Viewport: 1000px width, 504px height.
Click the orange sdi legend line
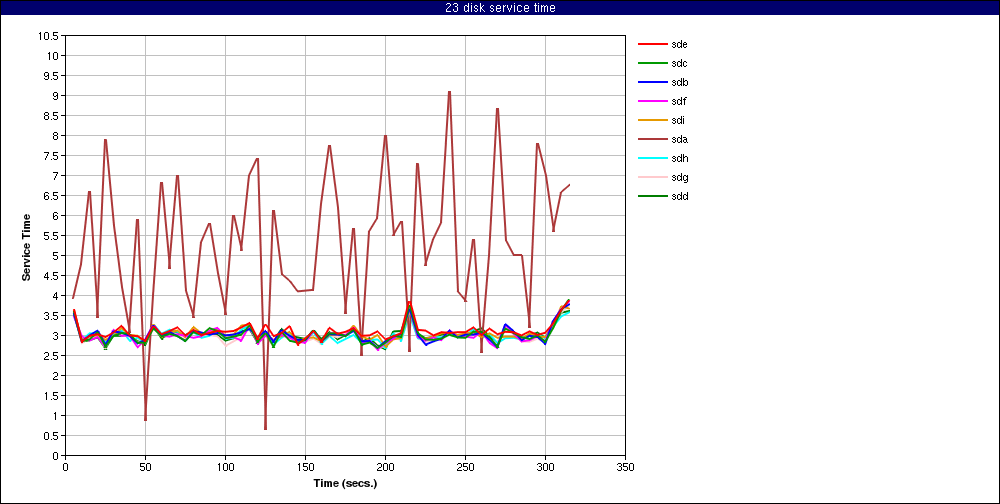(652, 120)
